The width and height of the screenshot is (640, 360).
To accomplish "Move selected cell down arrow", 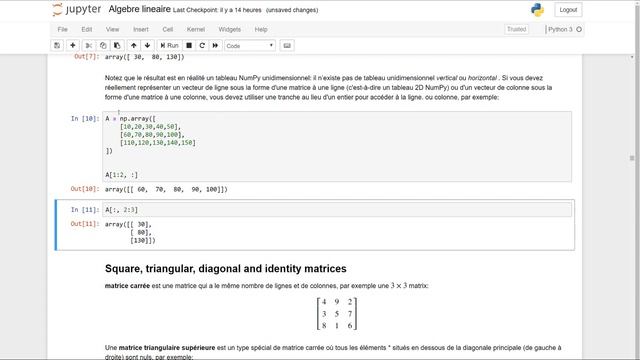I will pyautogui.click(x=147, y=46).
